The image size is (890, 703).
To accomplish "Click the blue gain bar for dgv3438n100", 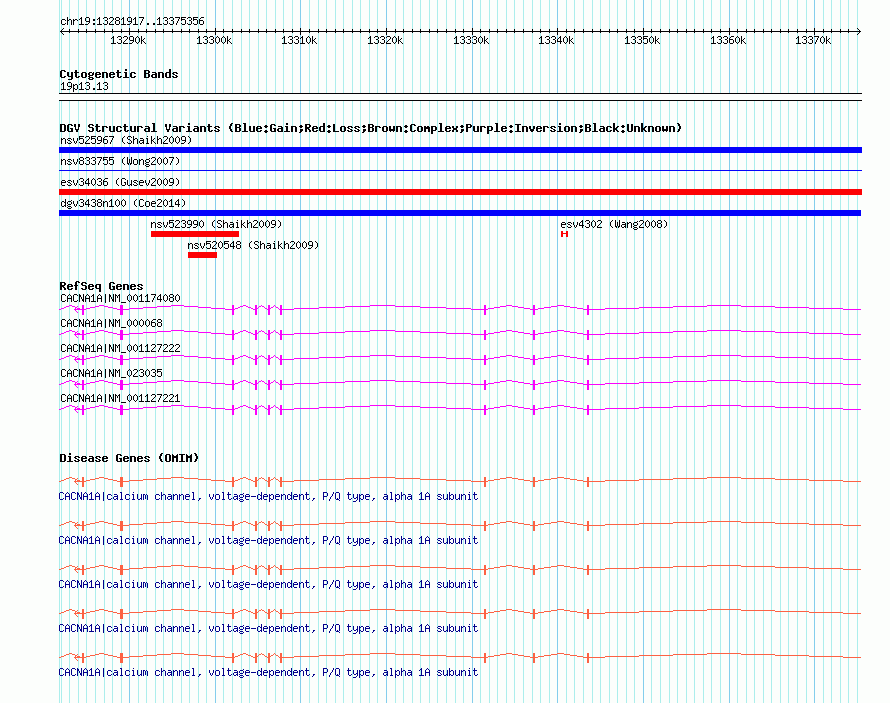I will [460, 213].
